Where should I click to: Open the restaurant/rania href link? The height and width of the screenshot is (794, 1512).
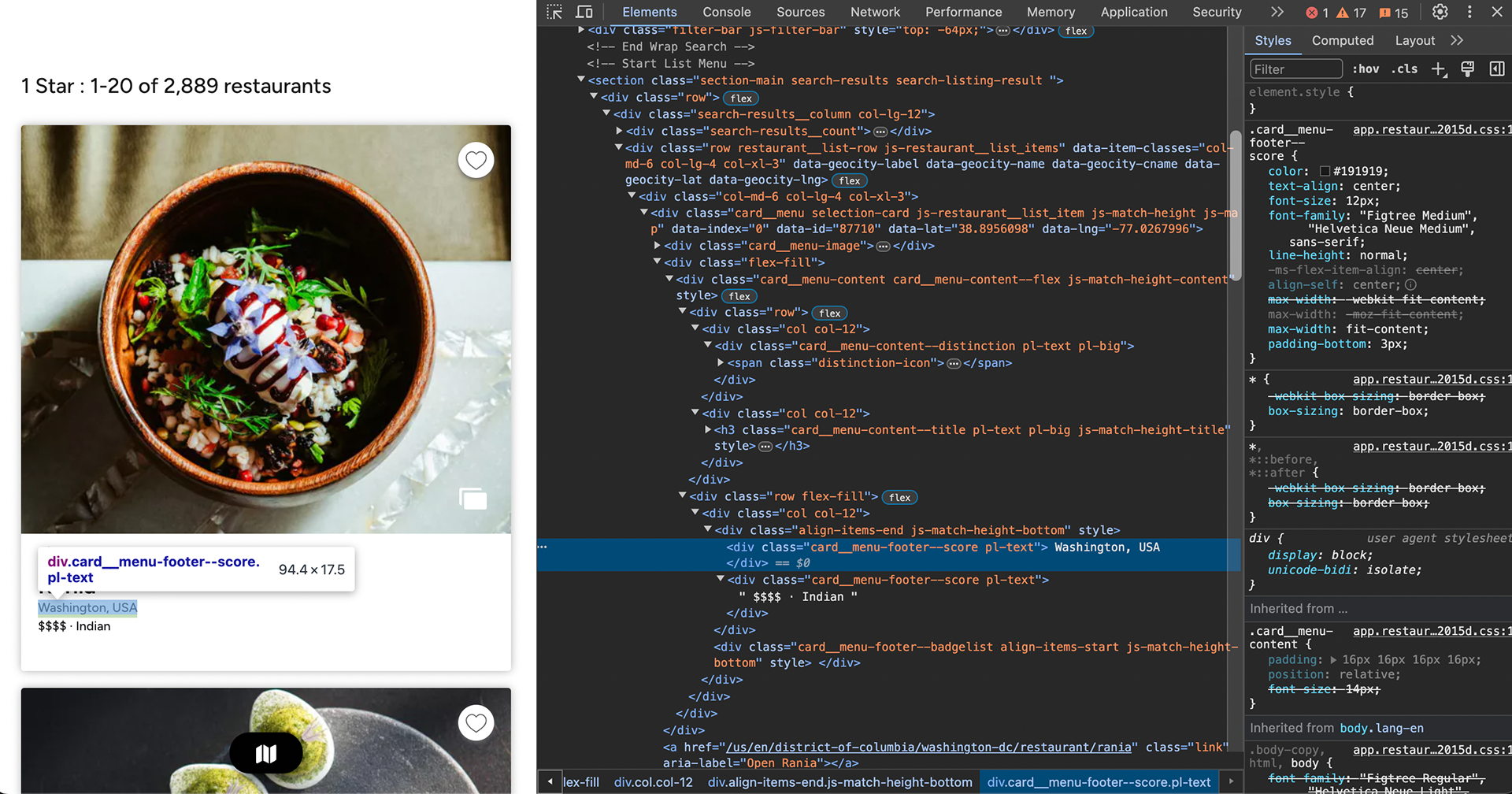(x=930, y=747)
